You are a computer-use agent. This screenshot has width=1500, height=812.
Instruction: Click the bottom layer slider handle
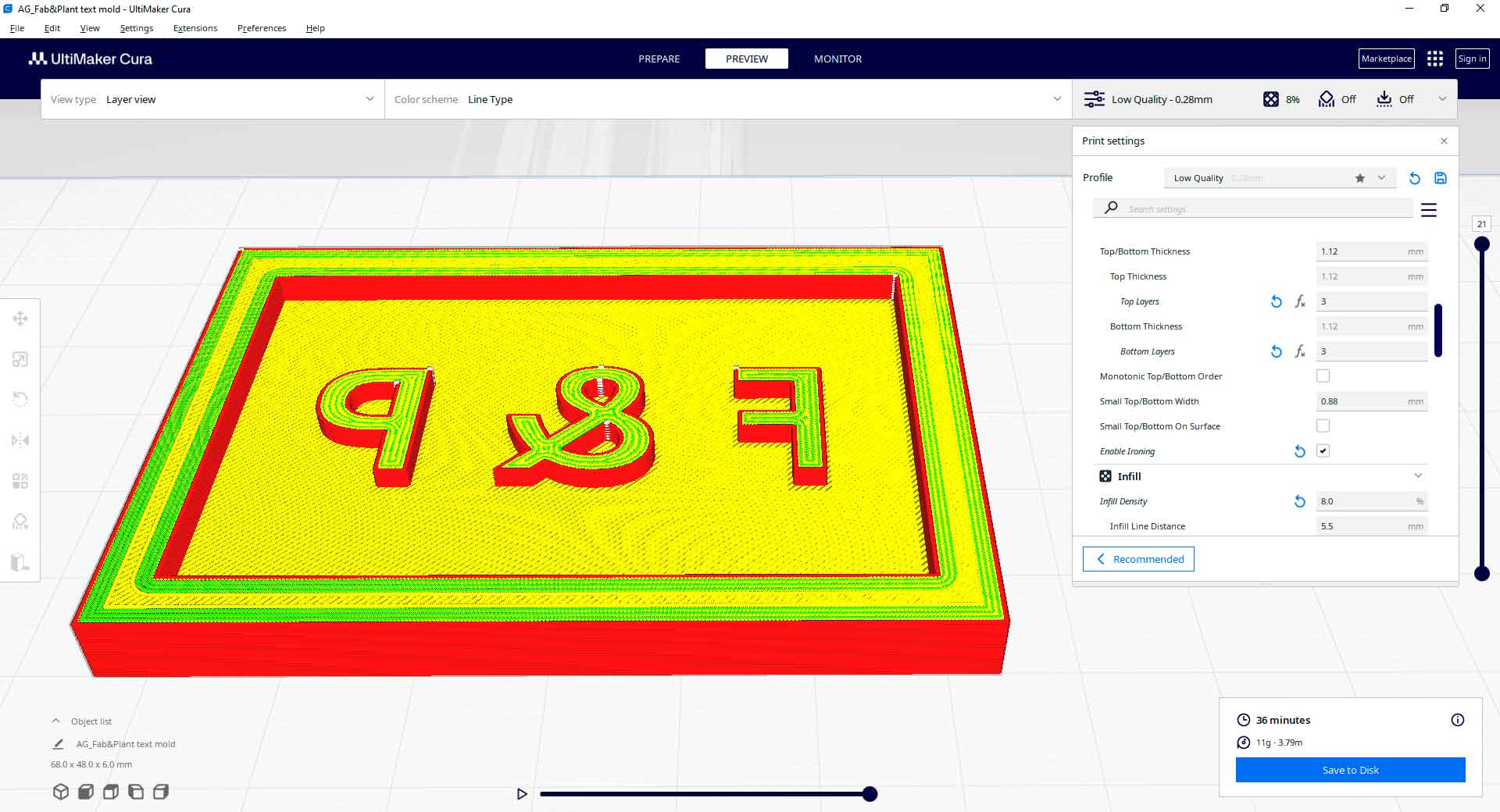[1481, 573]
